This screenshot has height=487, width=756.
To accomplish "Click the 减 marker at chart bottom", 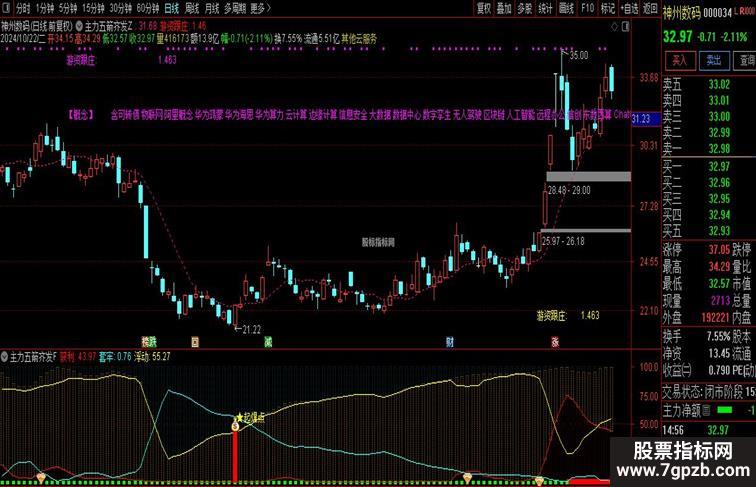I will coord(268,342).
